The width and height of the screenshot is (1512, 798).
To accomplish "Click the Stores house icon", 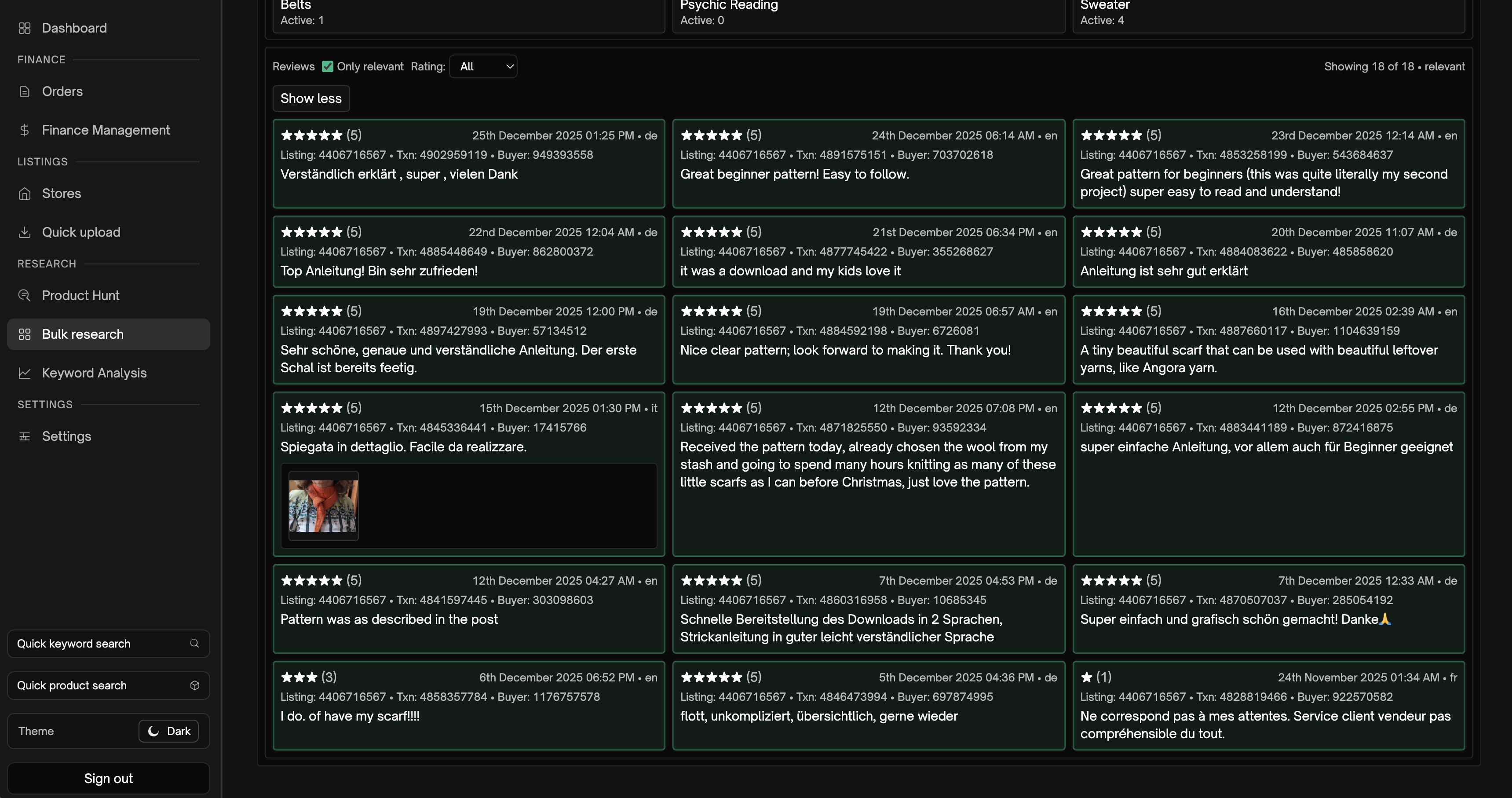I will click(x=24, y=194).
